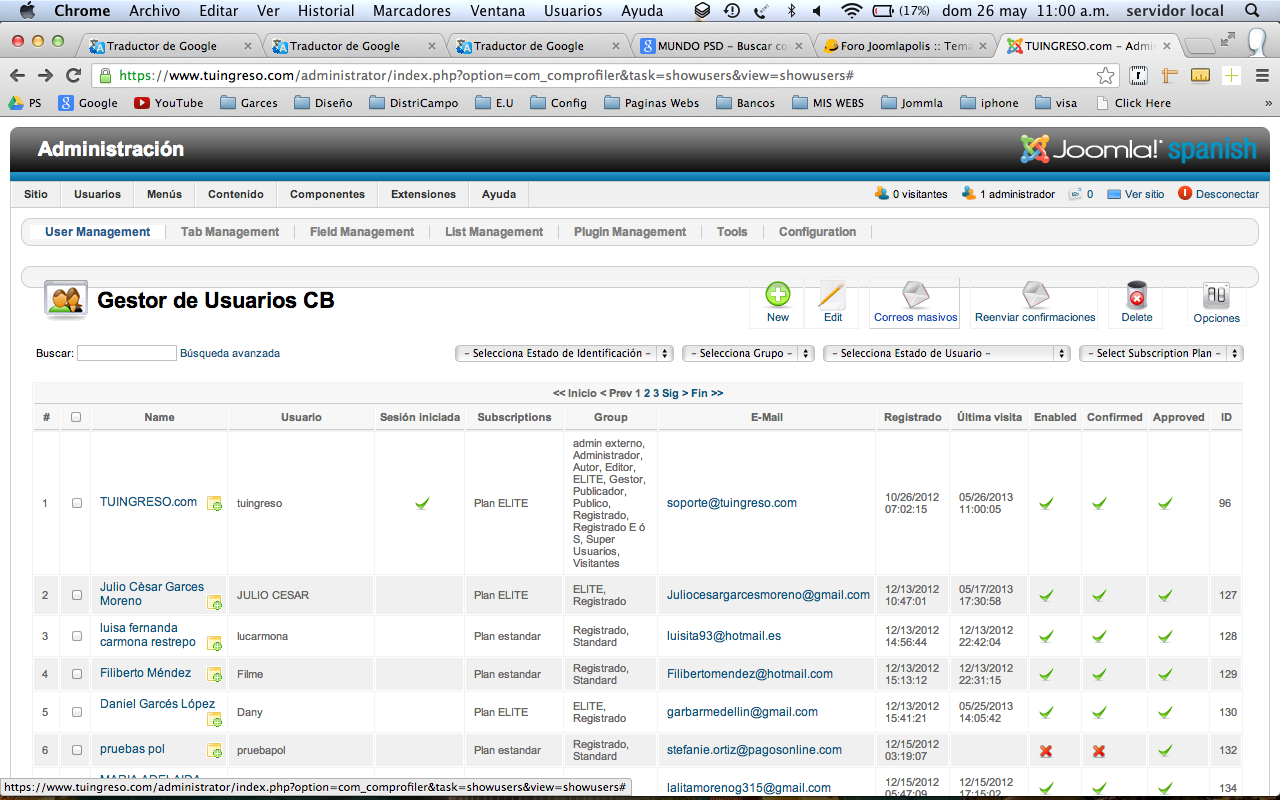The width and height of the screenshot is (1280, 800).
Task: Toggle Confirmed red X for pruebas pol
Action: click(1098, 750)
